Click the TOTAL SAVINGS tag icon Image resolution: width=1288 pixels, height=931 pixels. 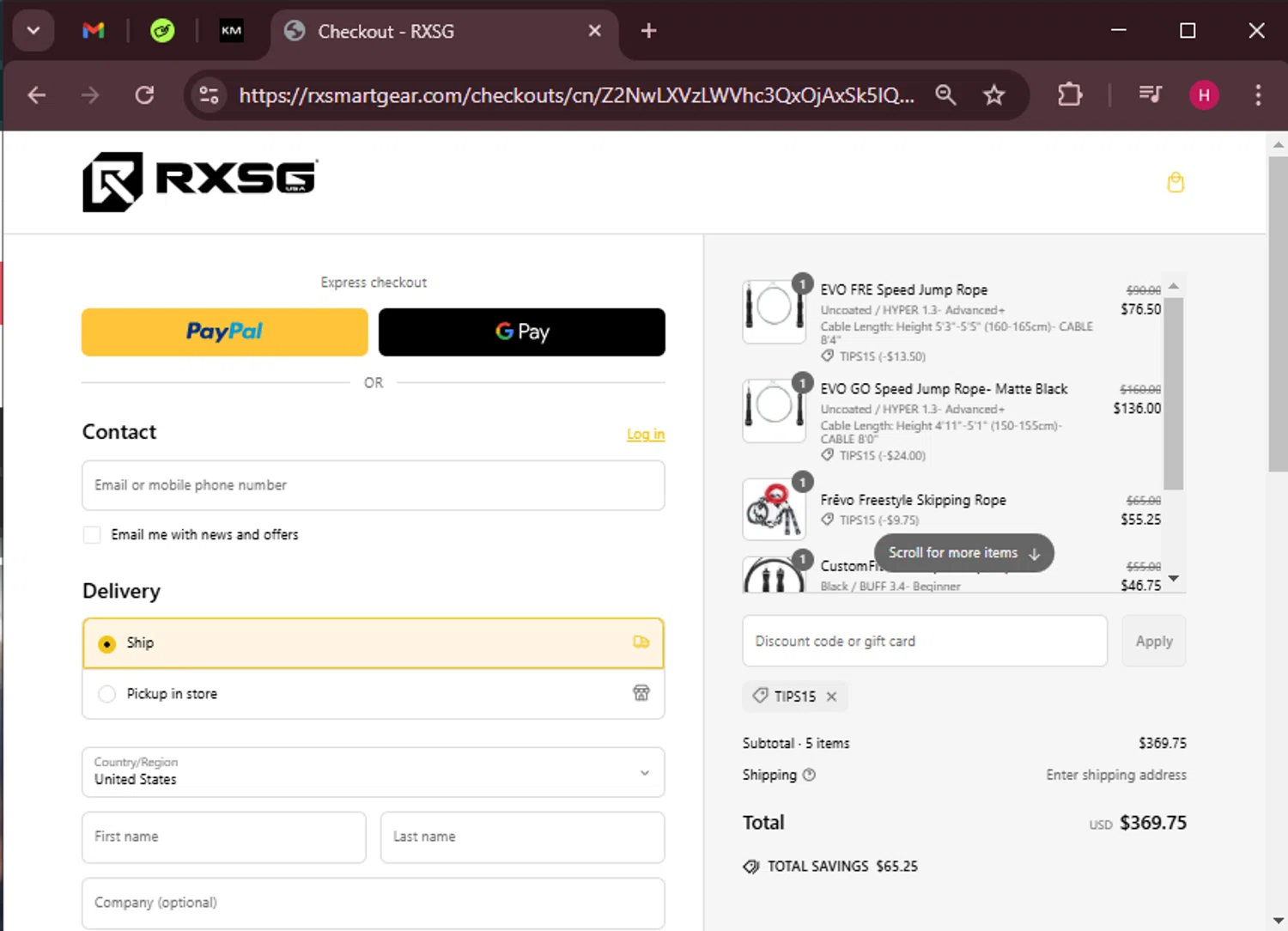pos(751,867)
